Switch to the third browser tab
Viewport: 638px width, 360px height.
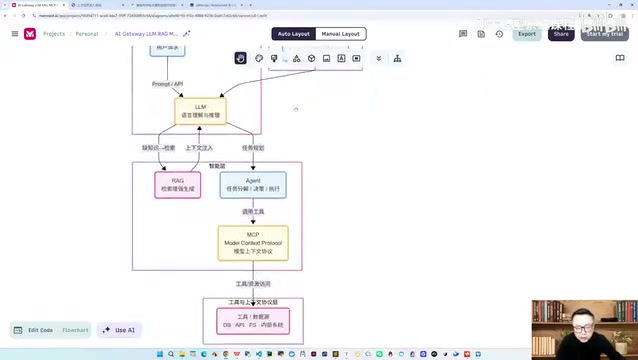[157, 5]
